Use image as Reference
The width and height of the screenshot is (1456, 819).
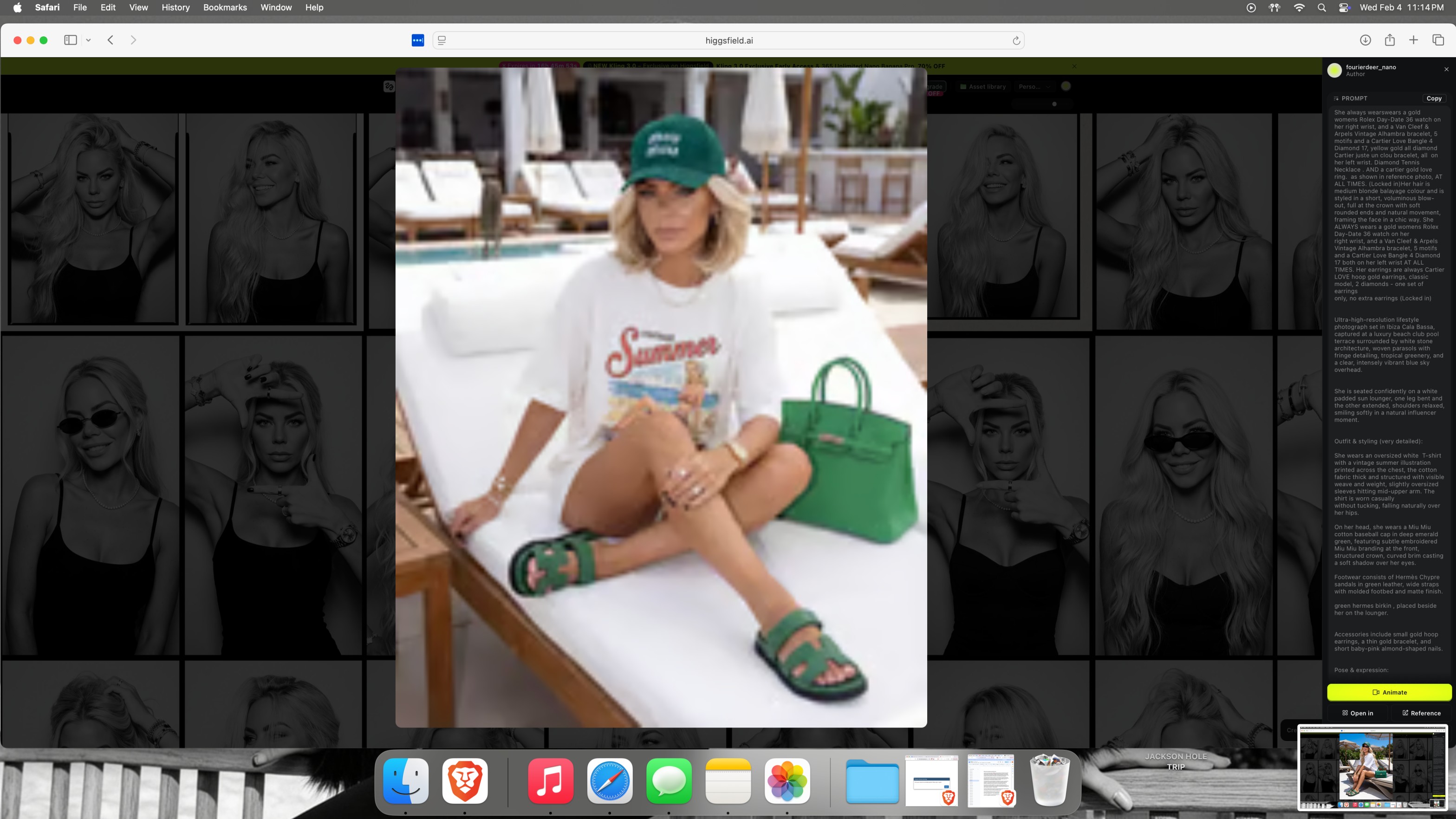[1421, 713]
